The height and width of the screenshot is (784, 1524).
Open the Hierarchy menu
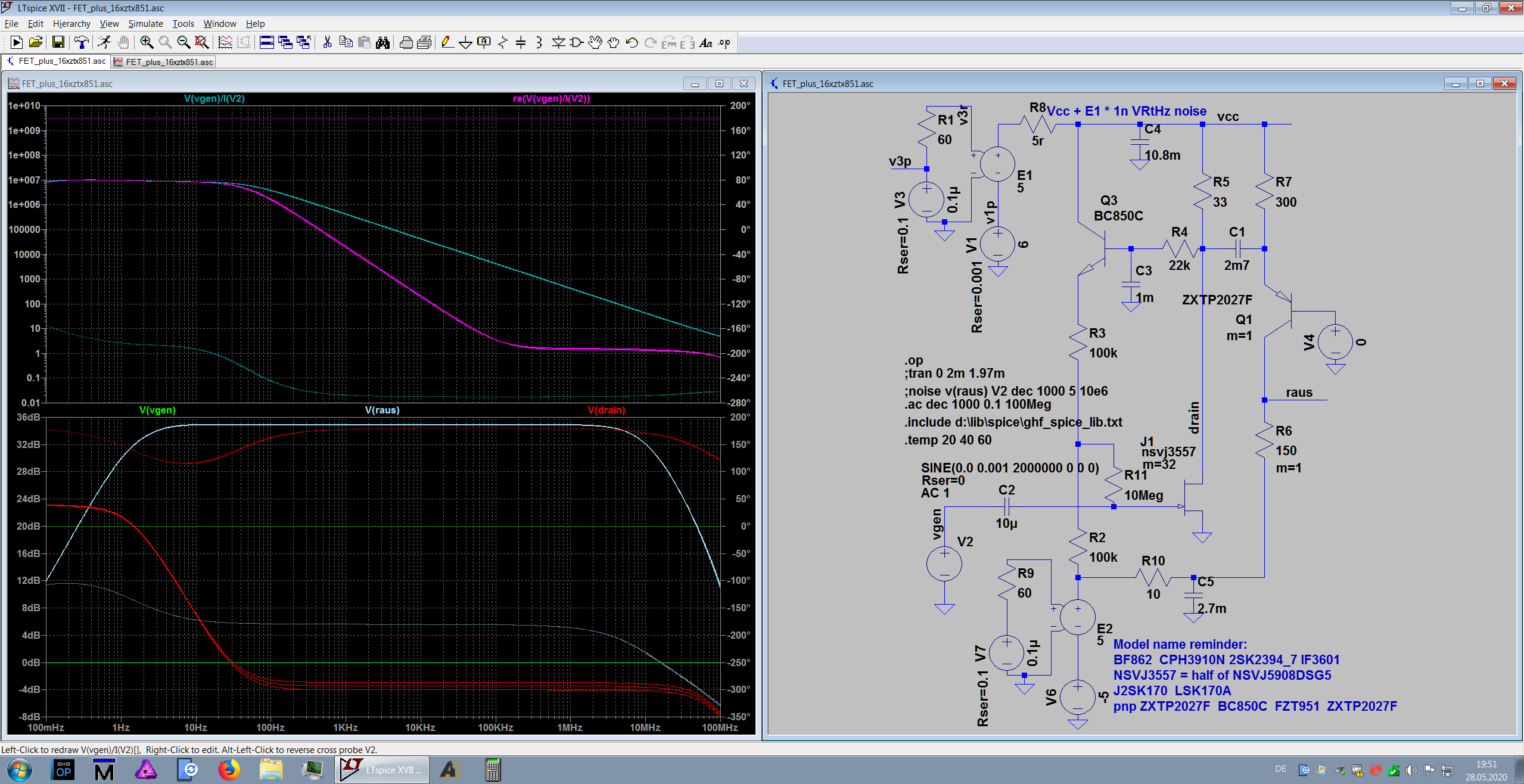71,24
